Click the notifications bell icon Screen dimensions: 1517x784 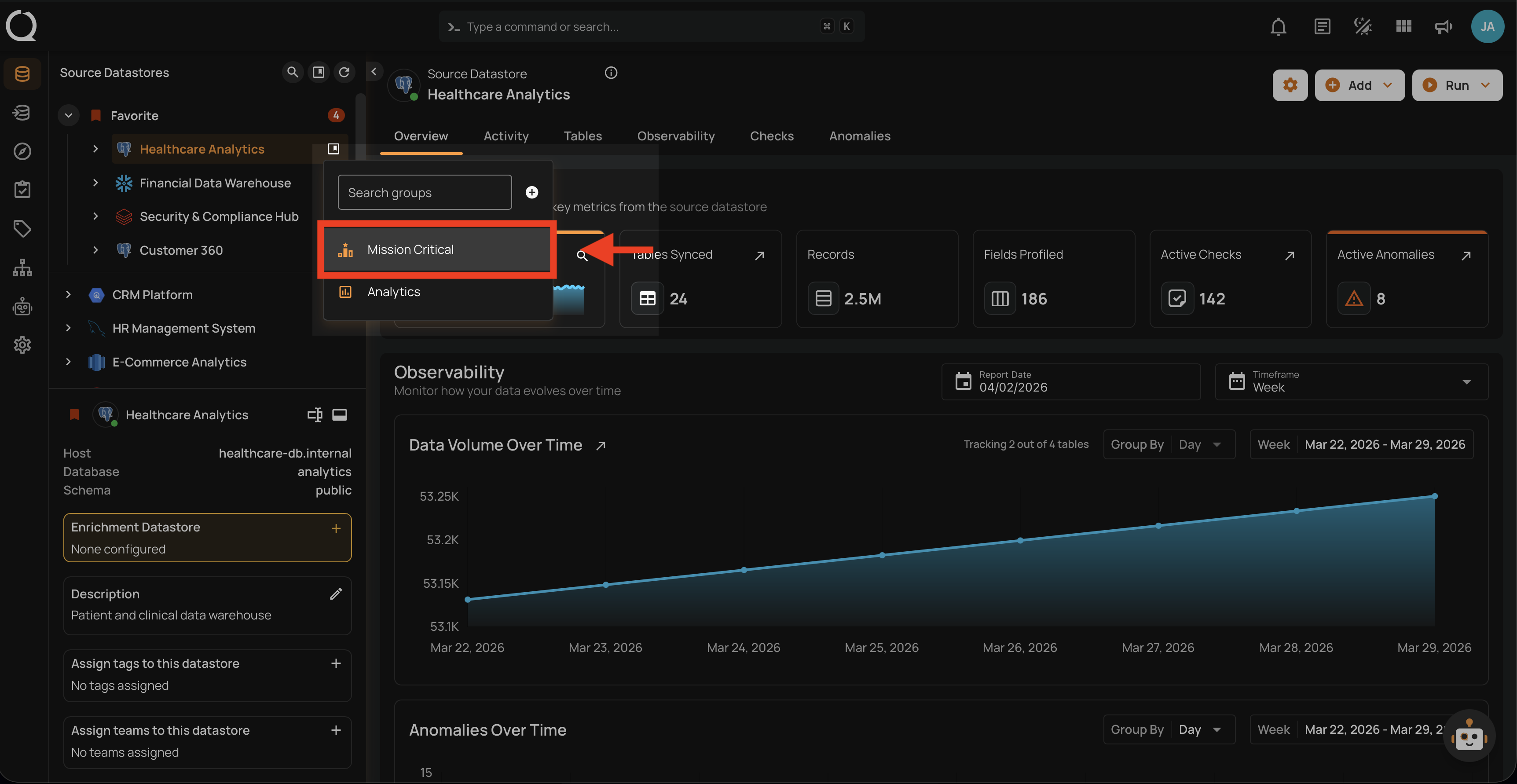coord(1278,26)
